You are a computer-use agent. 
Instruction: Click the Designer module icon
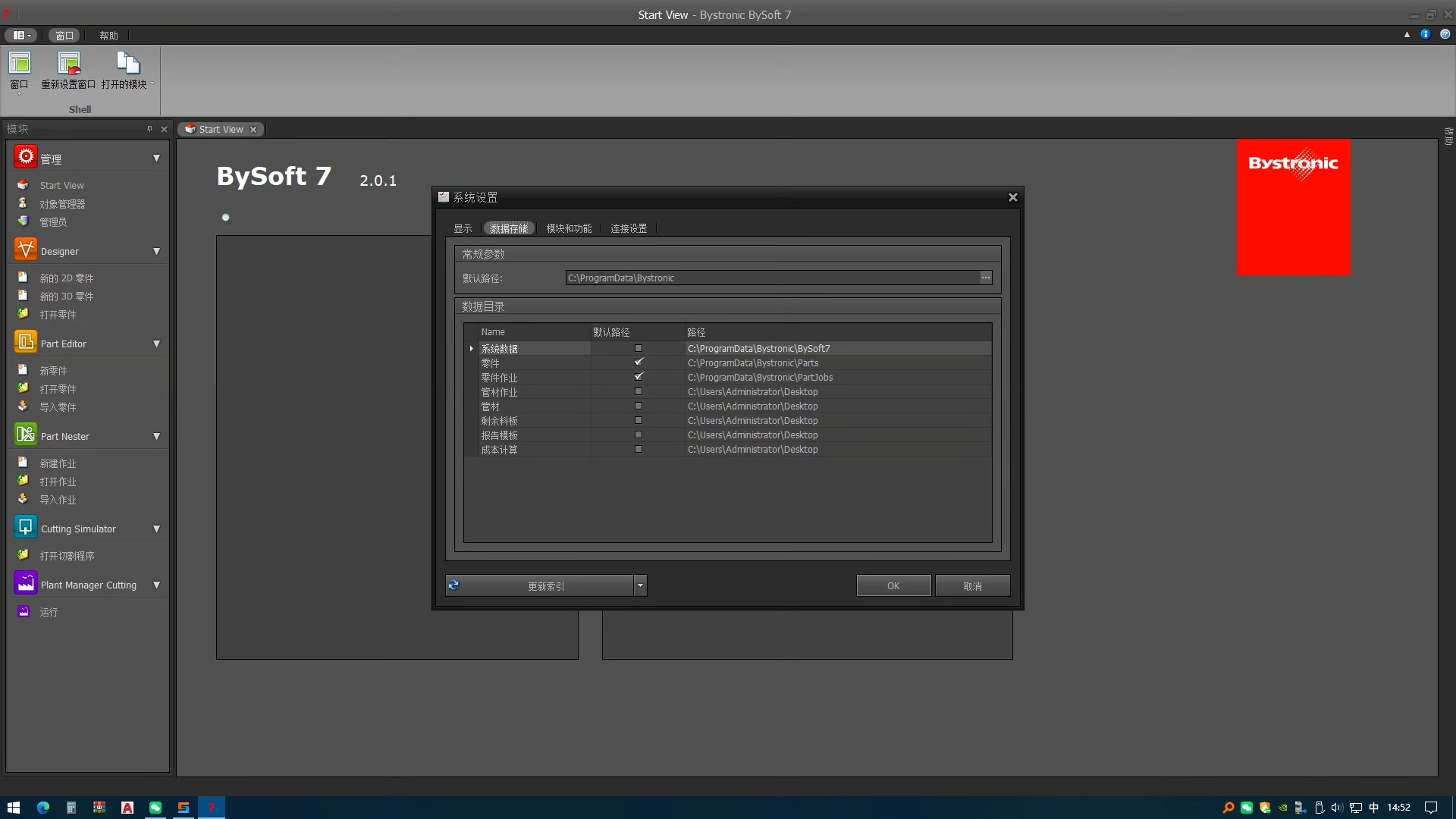[x=25, y=249]
